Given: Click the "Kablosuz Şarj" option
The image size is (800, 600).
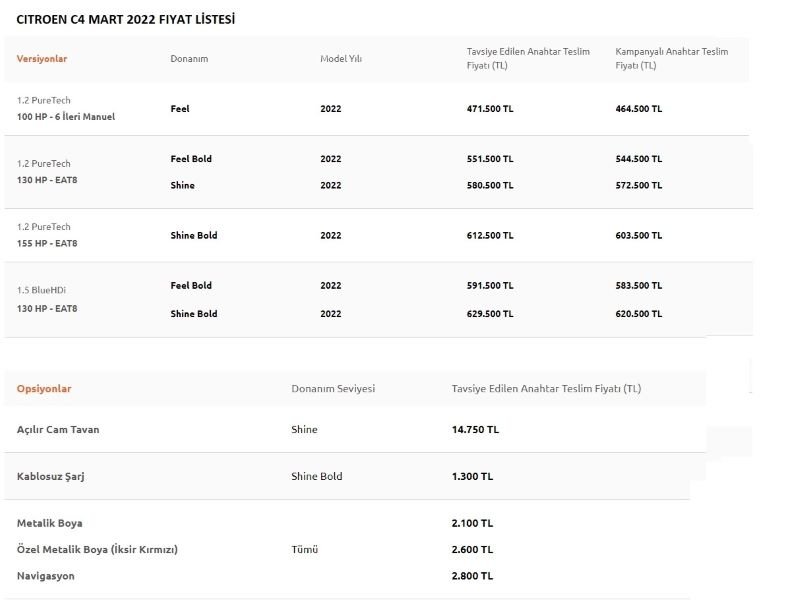Looking at the screenshot, I should [x=51, y=476].
